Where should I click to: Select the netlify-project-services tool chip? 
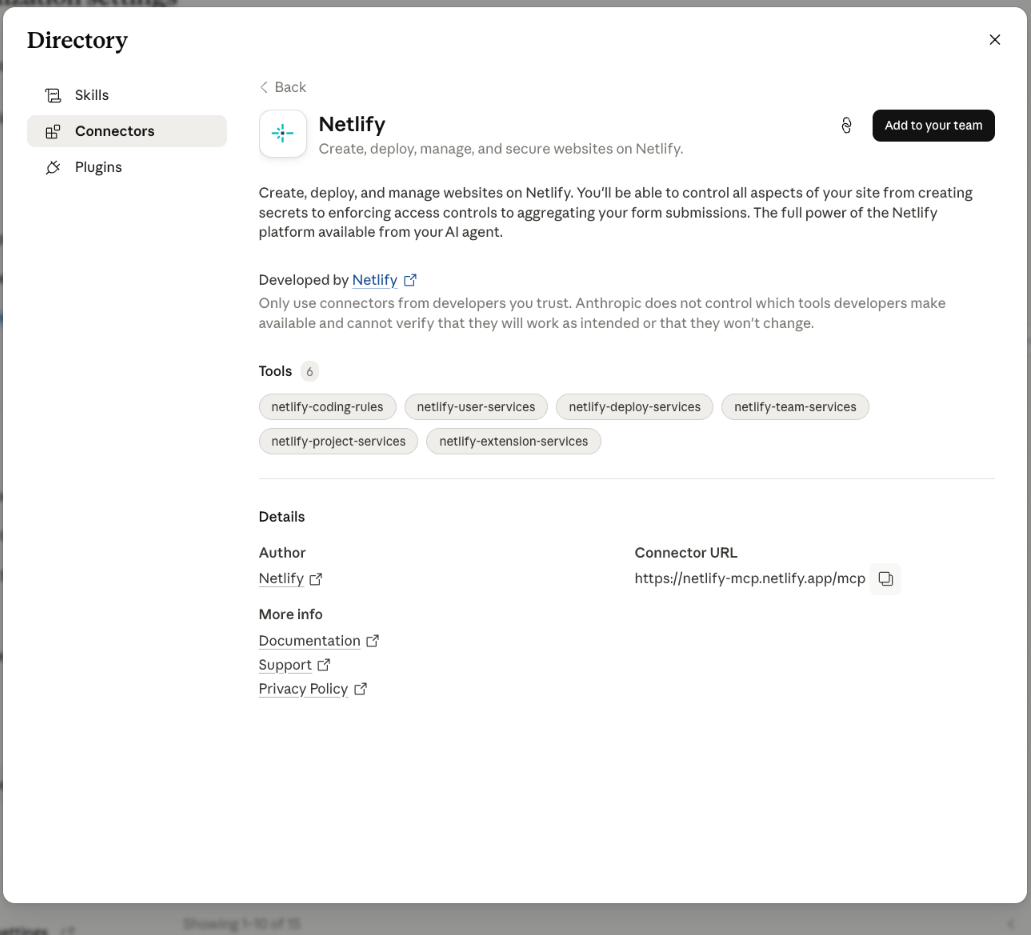(339, 441)
